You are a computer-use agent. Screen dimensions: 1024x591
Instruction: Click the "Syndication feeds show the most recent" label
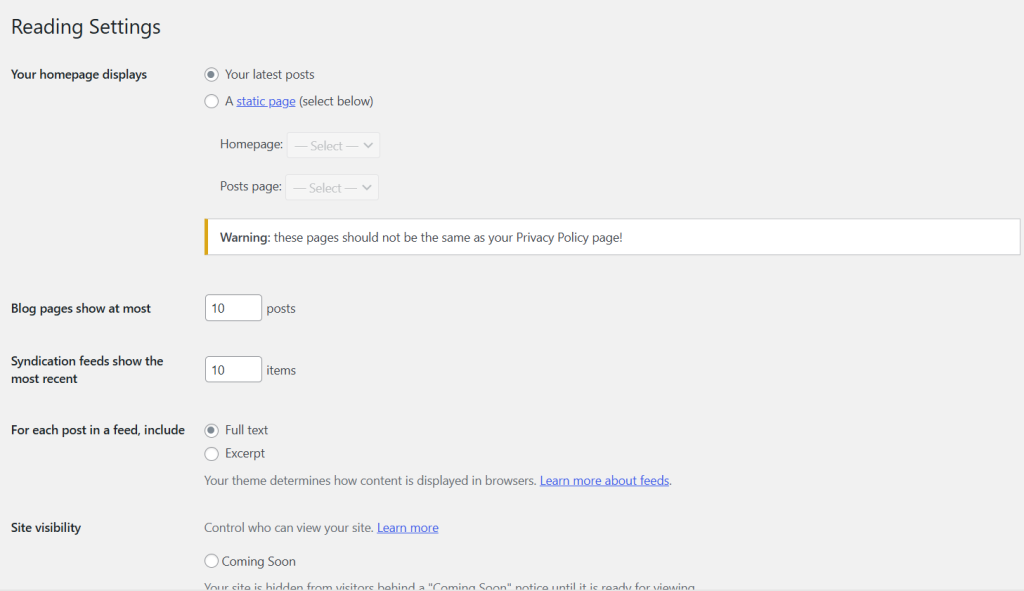coord(87,370)
